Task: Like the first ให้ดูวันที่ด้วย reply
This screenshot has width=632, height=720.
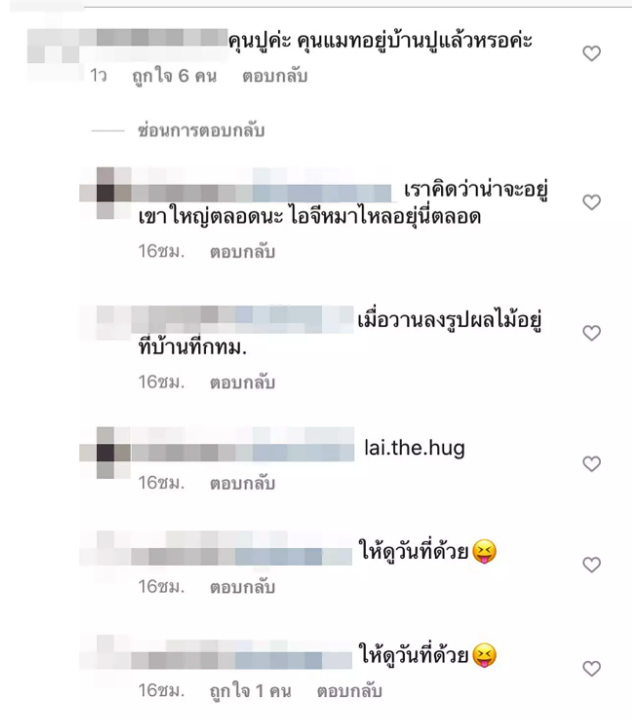Action: 592,564
